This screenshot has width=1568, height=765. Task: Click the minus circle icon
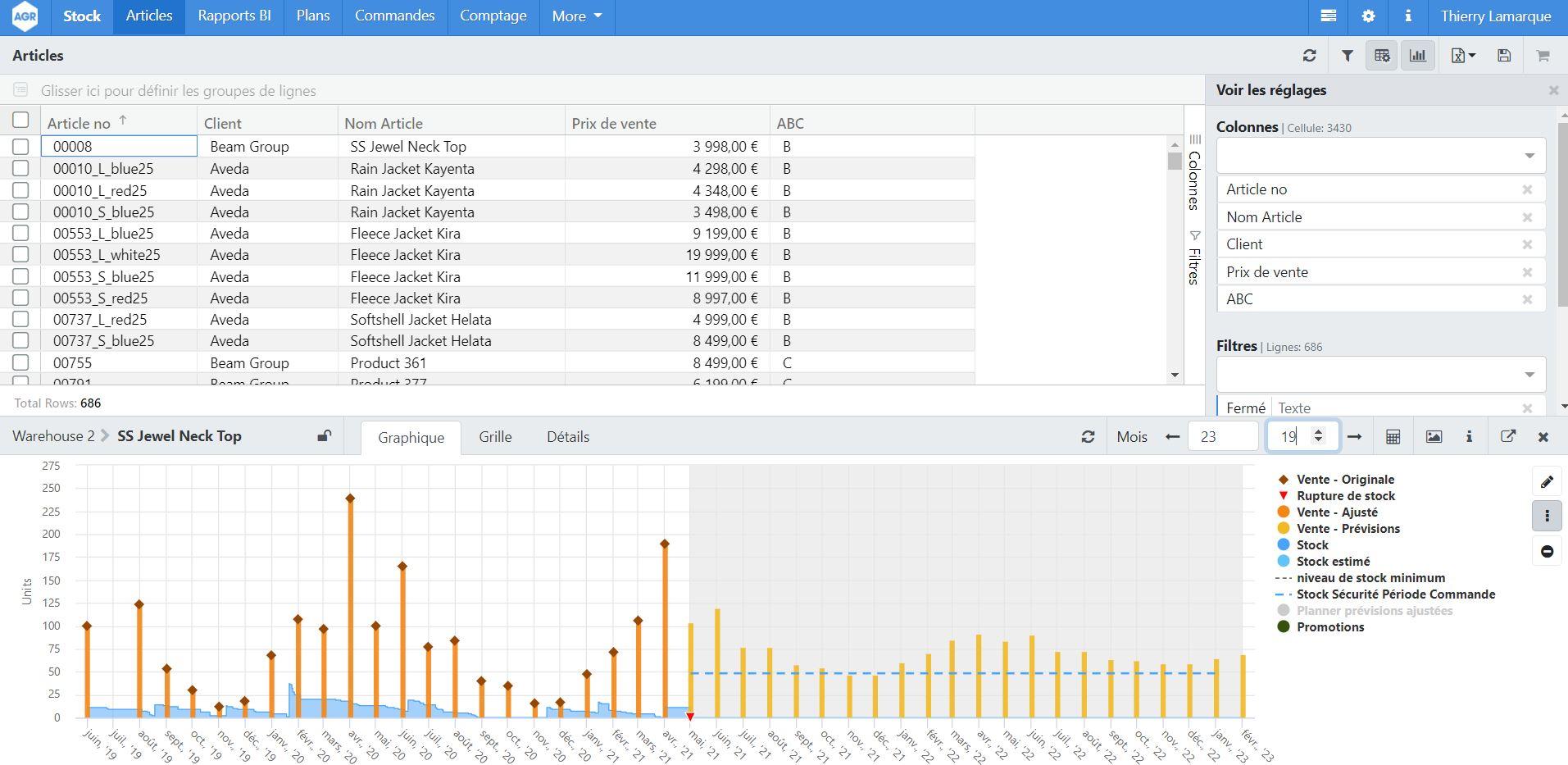pyautogui.click(x=1547, y=551)
